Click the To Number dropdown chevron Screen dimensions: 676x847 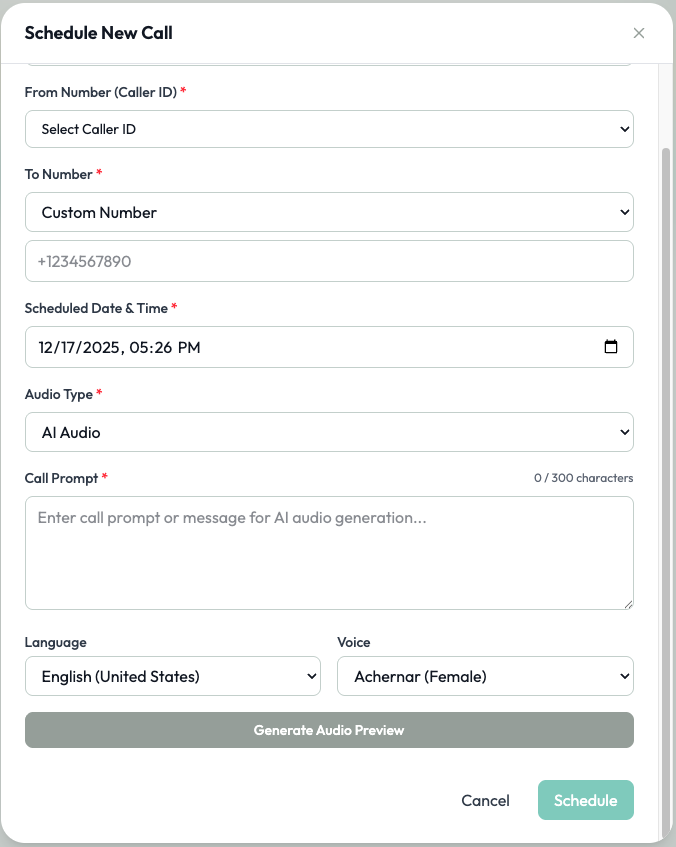tap(624, 212)
